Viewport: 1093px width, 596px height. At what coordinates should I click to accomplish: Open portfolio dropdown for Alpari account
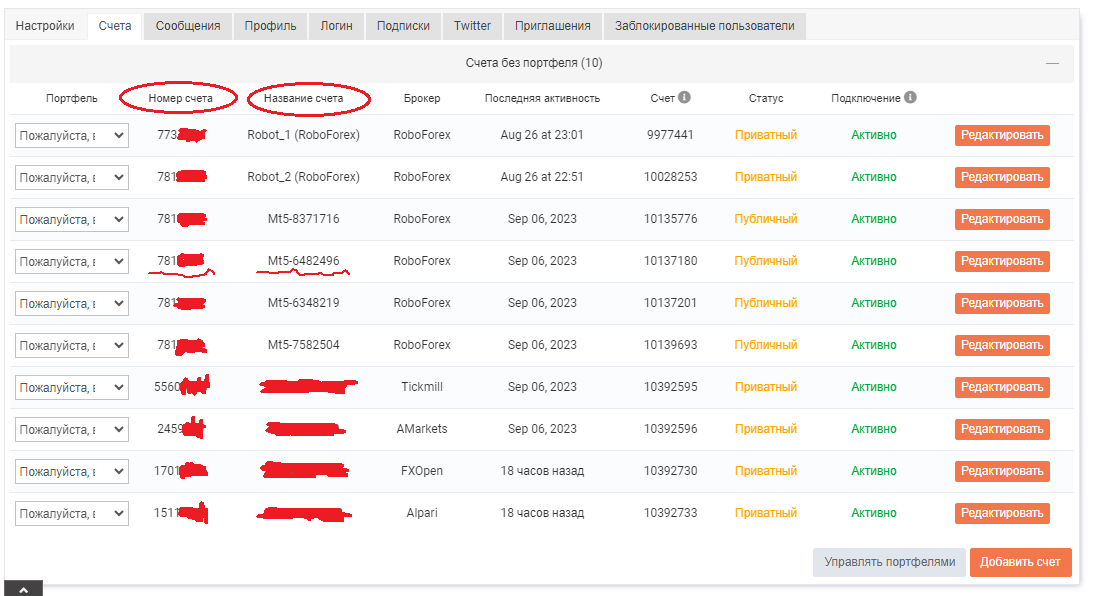[x=72, y=513]
